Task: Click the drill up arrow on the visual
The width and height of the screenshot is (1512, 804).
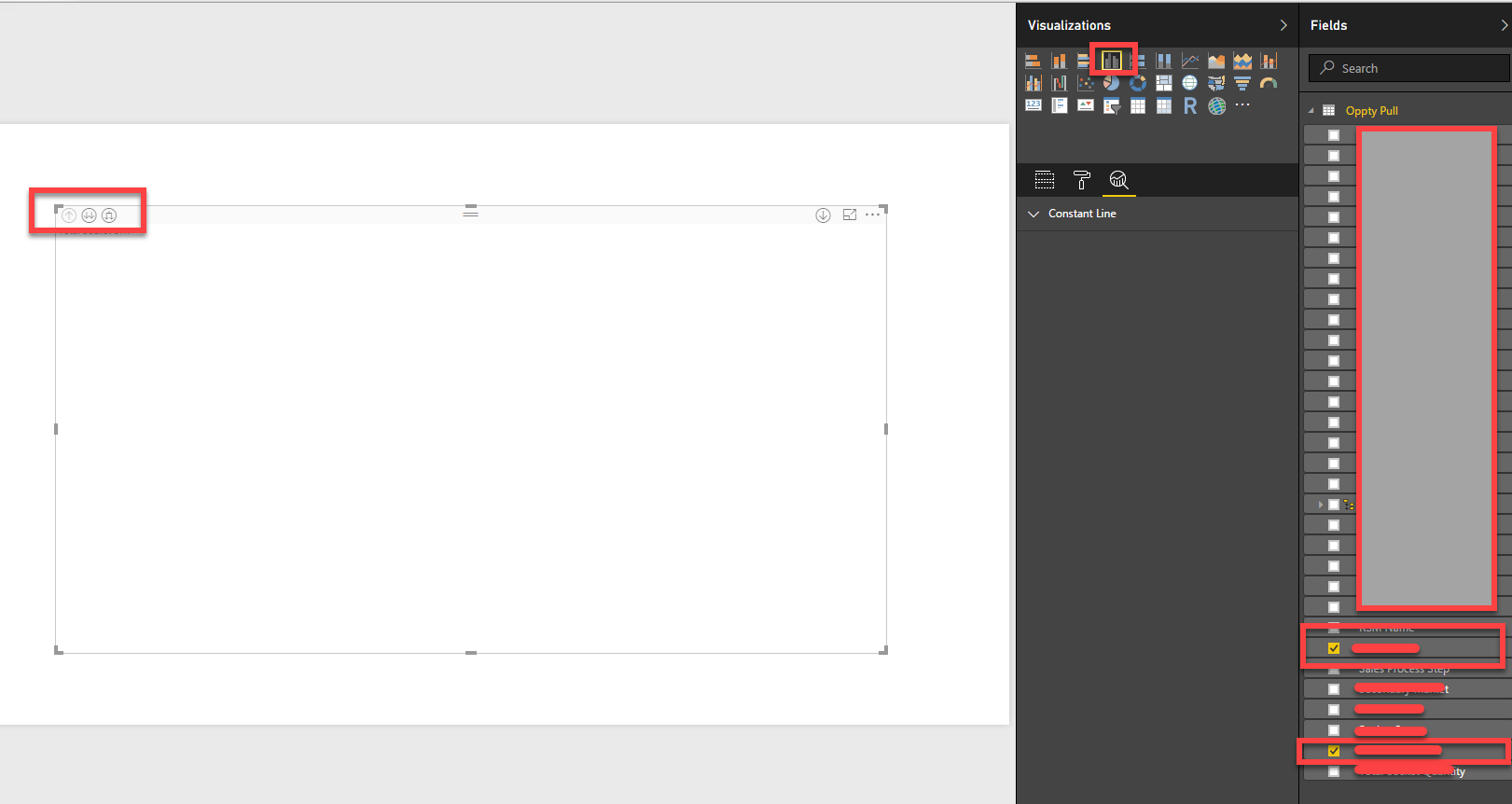Action: click(x=69, y=215)
